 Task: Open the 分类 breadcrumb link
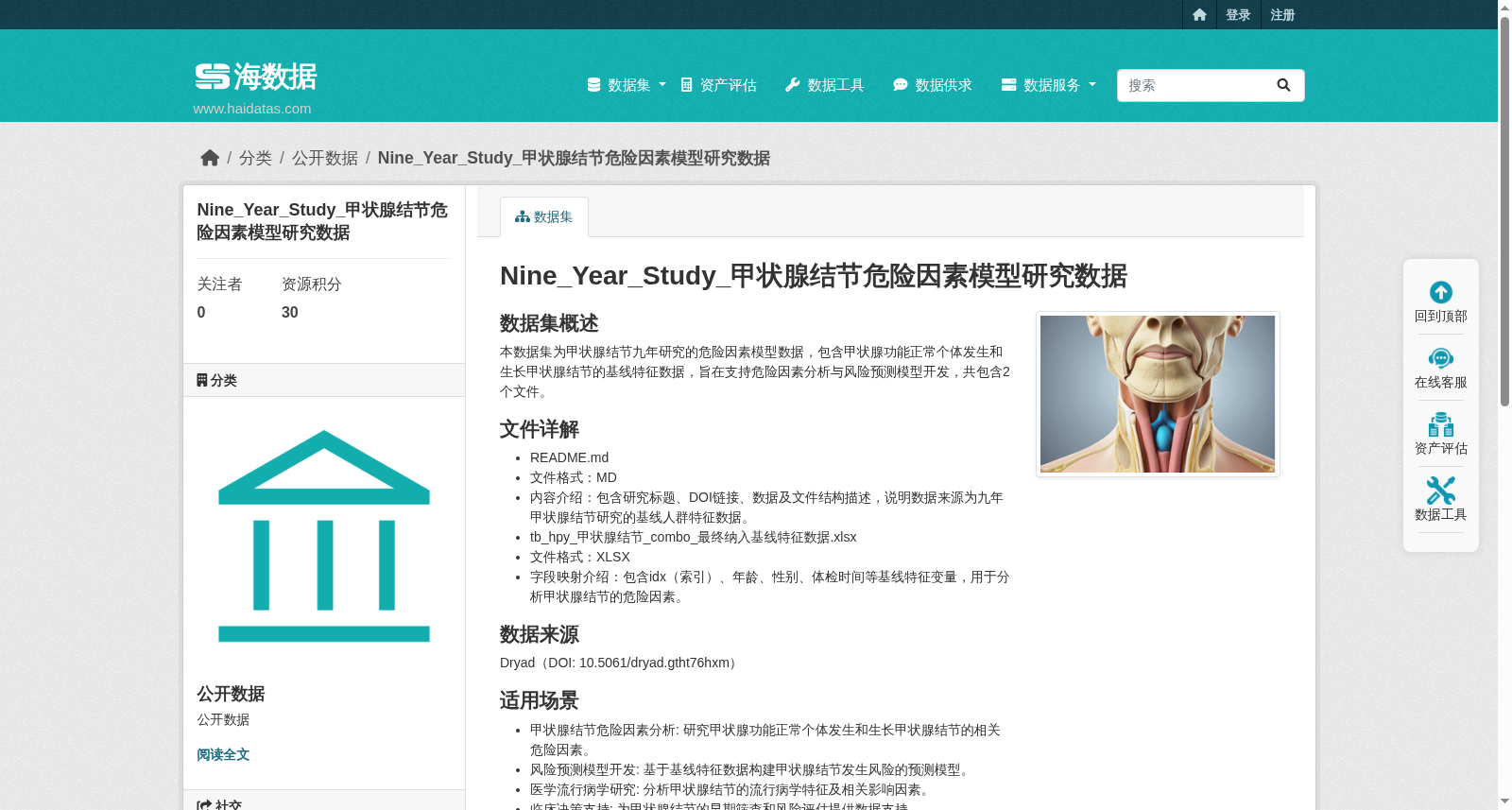coord(255,158)
